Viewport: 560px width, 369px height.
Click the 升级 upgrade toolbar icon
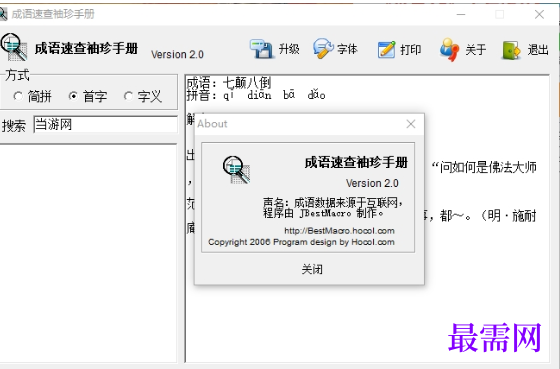pos(261,49)
